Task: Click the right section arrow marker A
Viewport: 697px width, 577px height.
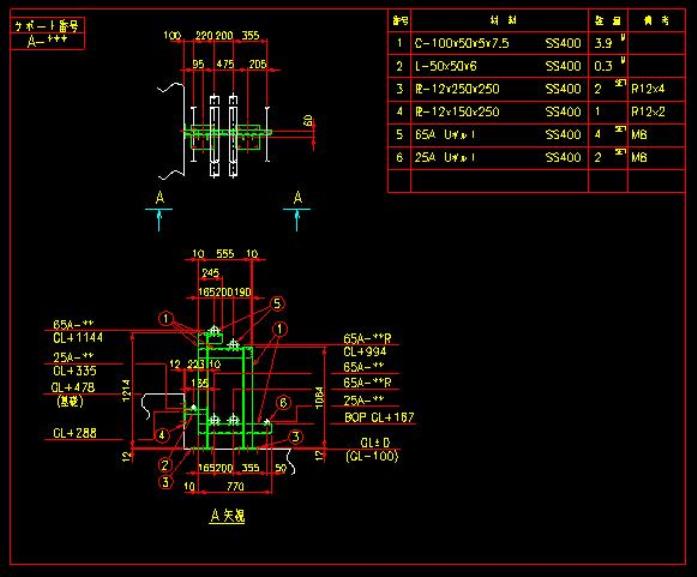Action: 297,200
